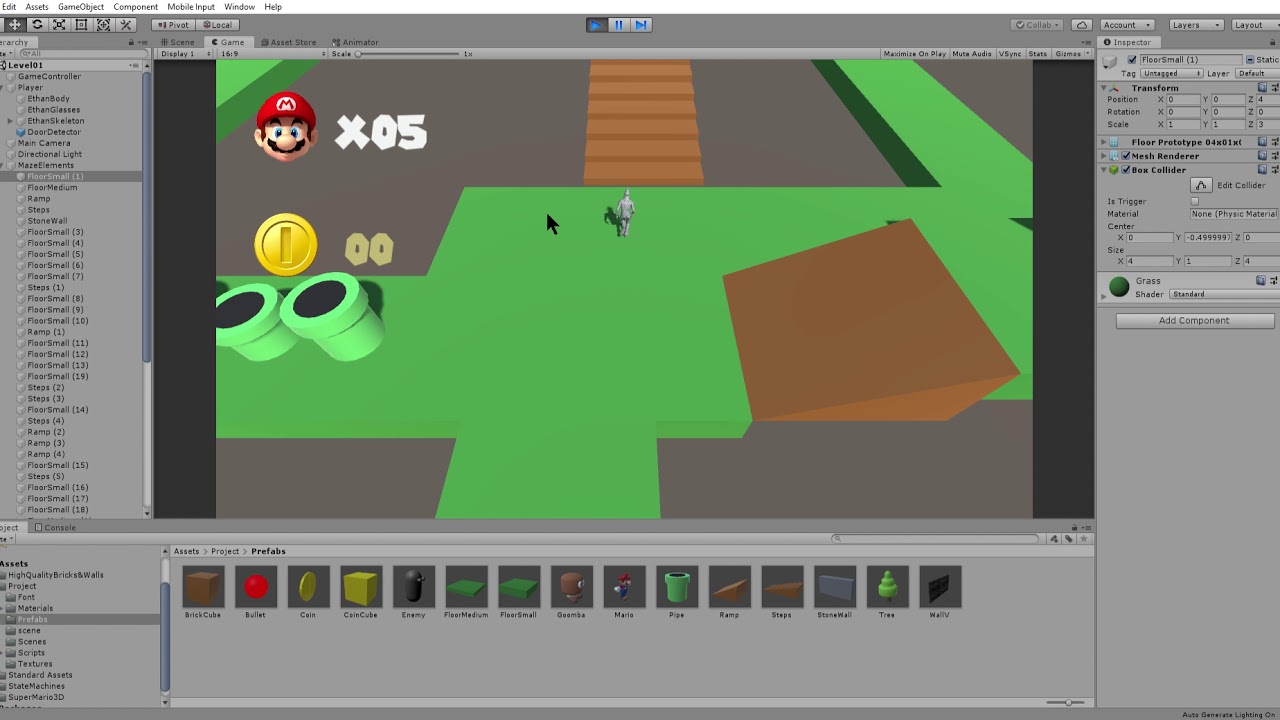Select the Scale tool in the toolbar

(x=59, y=24)
